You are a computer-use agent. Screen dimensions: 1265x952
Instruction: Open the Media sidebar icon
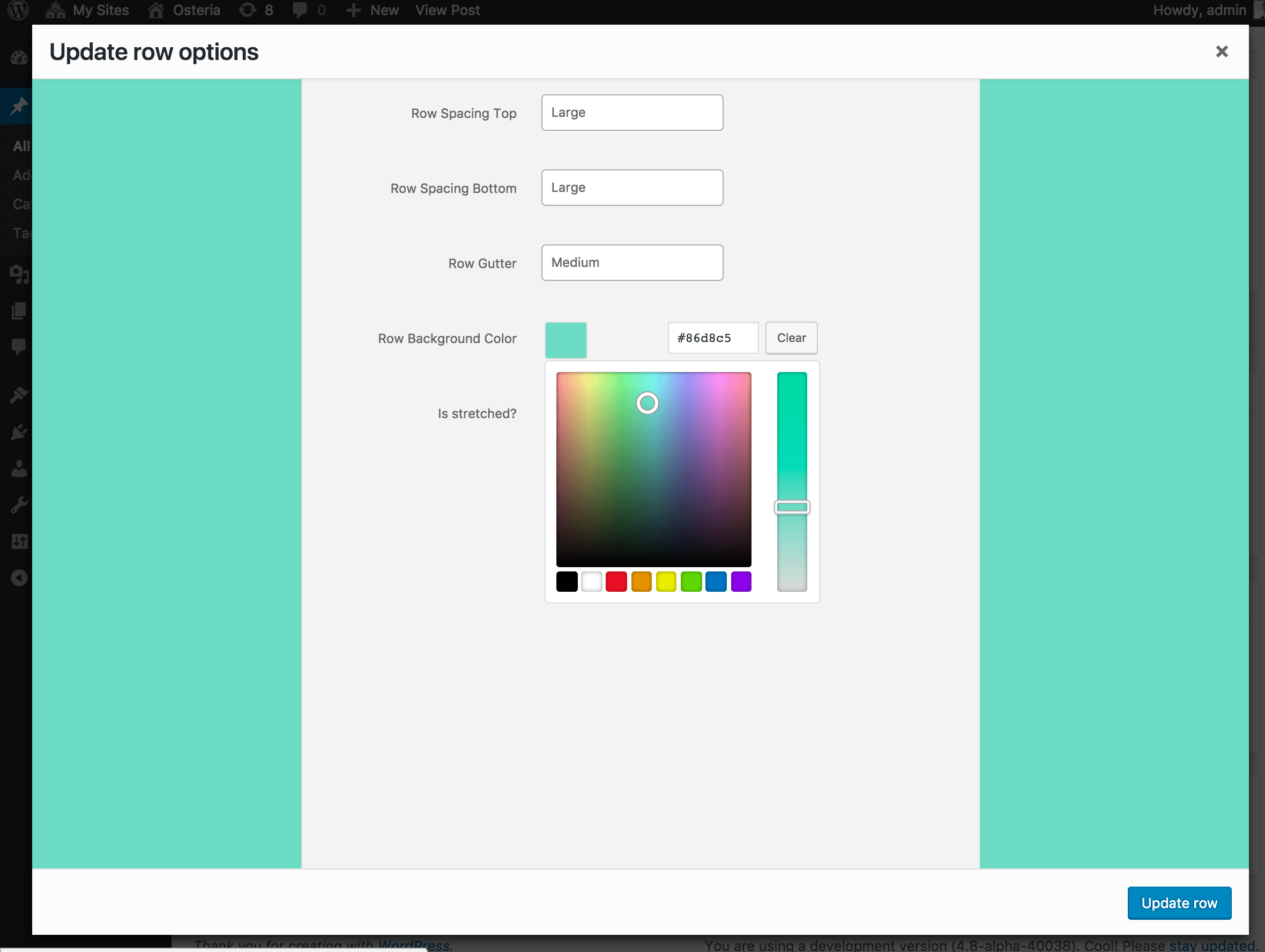(19, 274)
